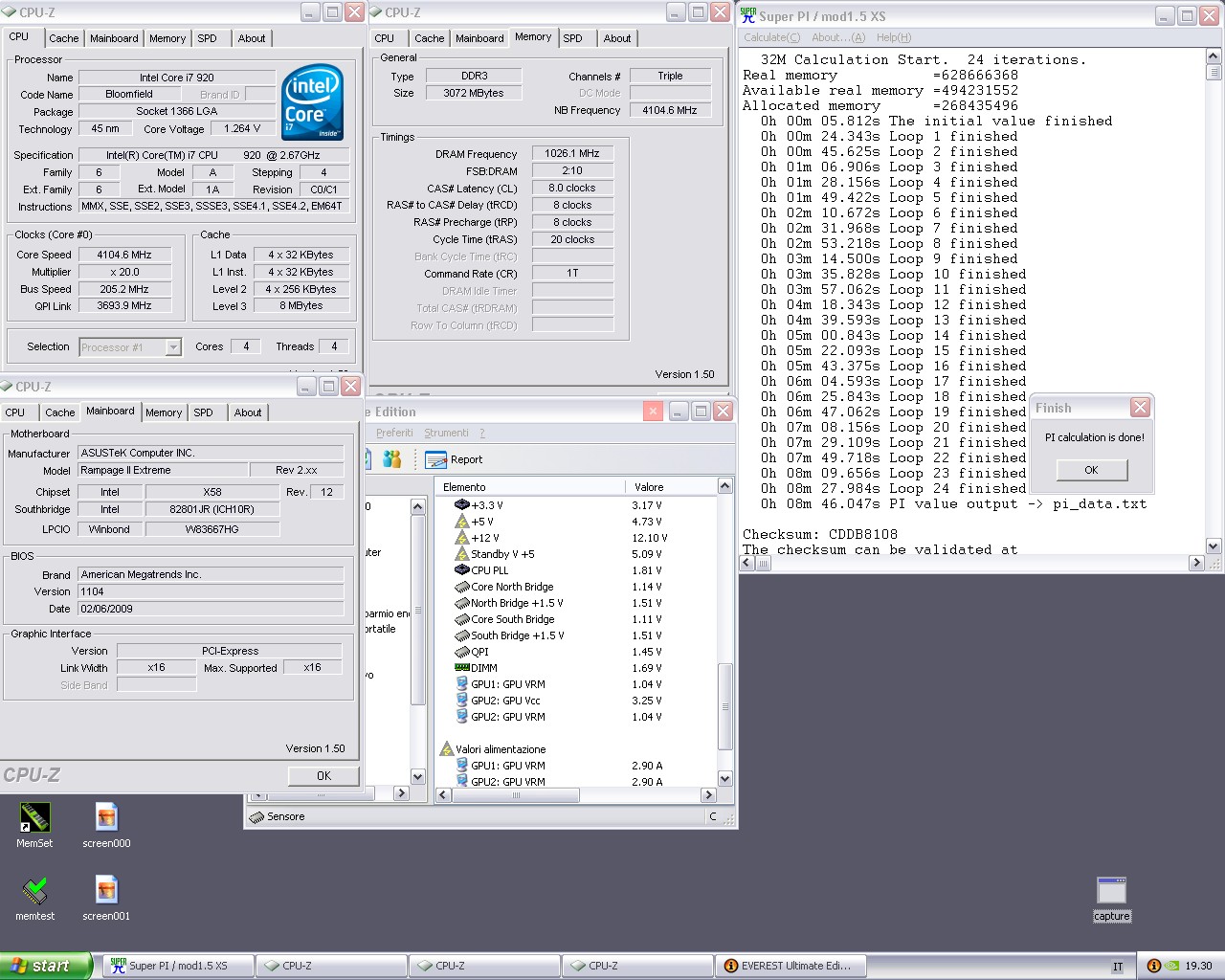Image resolution: width=1225 pixels, height=980 pixels.
Task: Click the EVEREST sensor list scroll up arrow
Action: [724, 486]
